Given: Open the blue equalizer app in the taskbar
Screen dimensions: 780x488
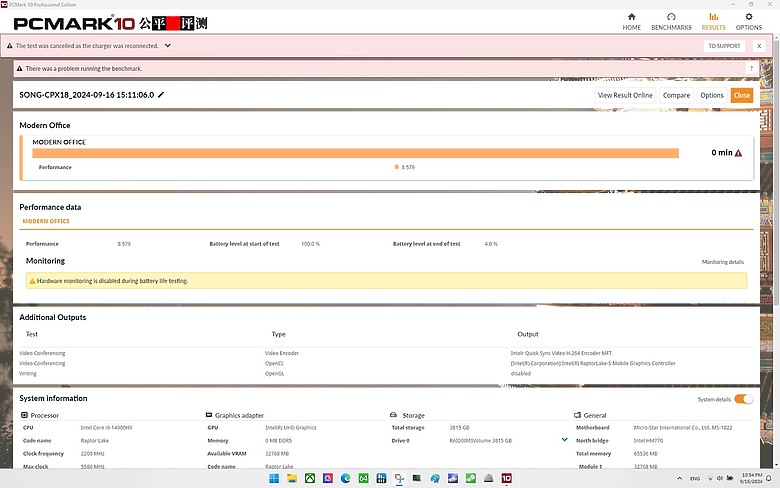Looking at the screenshot, I should coord(382,479).
